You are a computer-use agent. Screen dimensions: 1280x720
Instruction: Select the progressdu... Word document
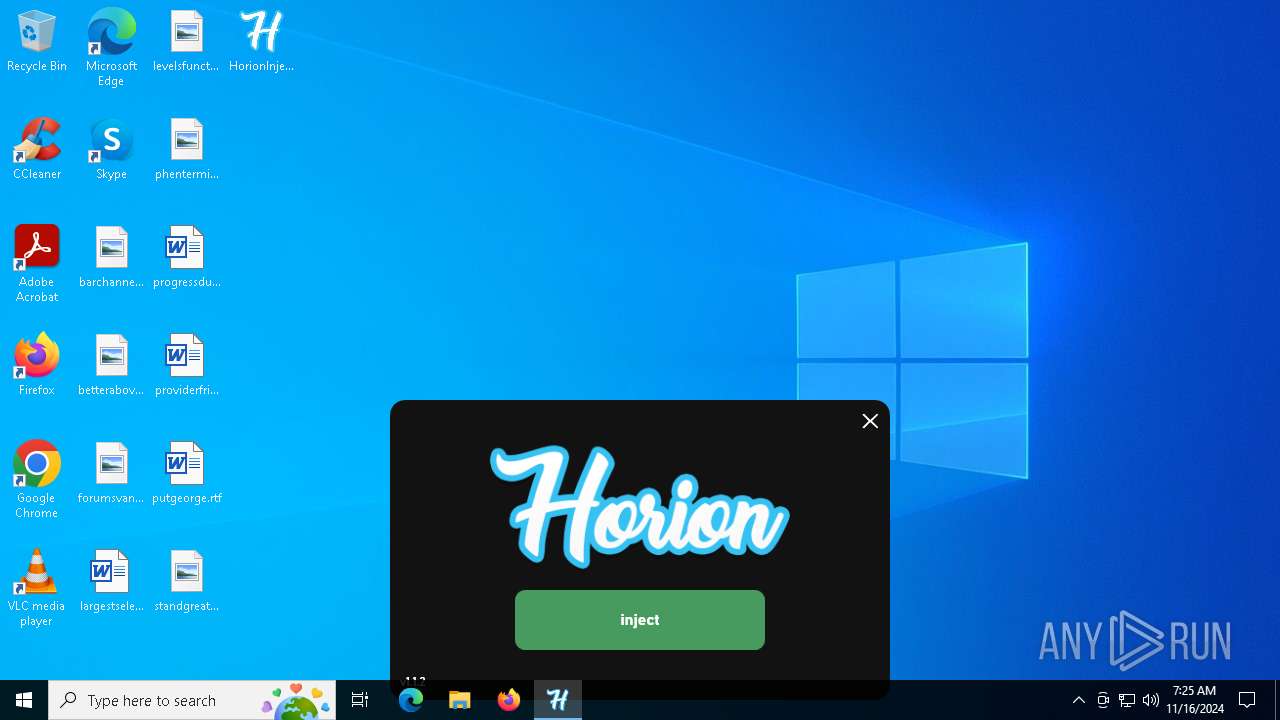point(186,258)
